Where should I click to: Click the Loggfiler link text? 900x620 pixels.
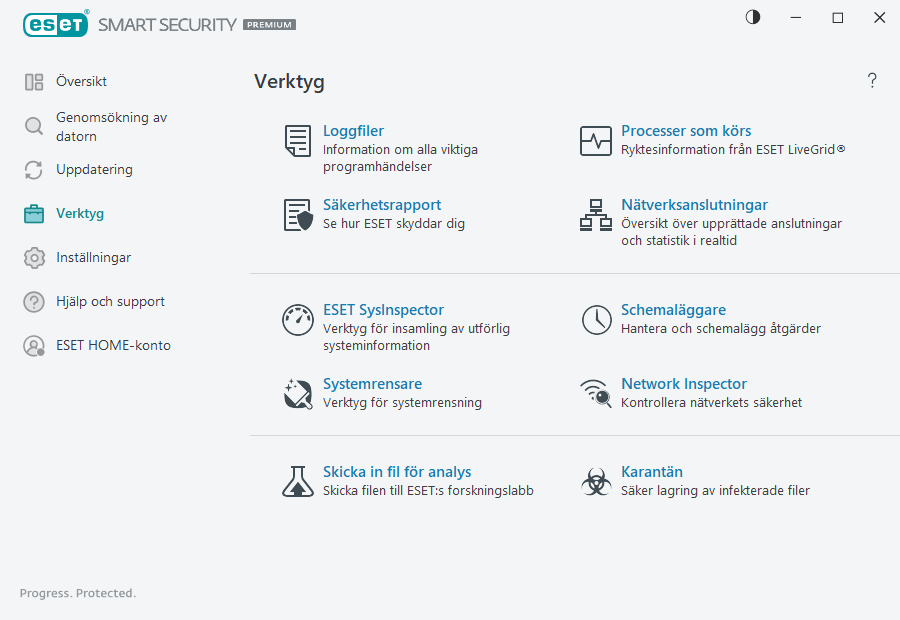352,130
